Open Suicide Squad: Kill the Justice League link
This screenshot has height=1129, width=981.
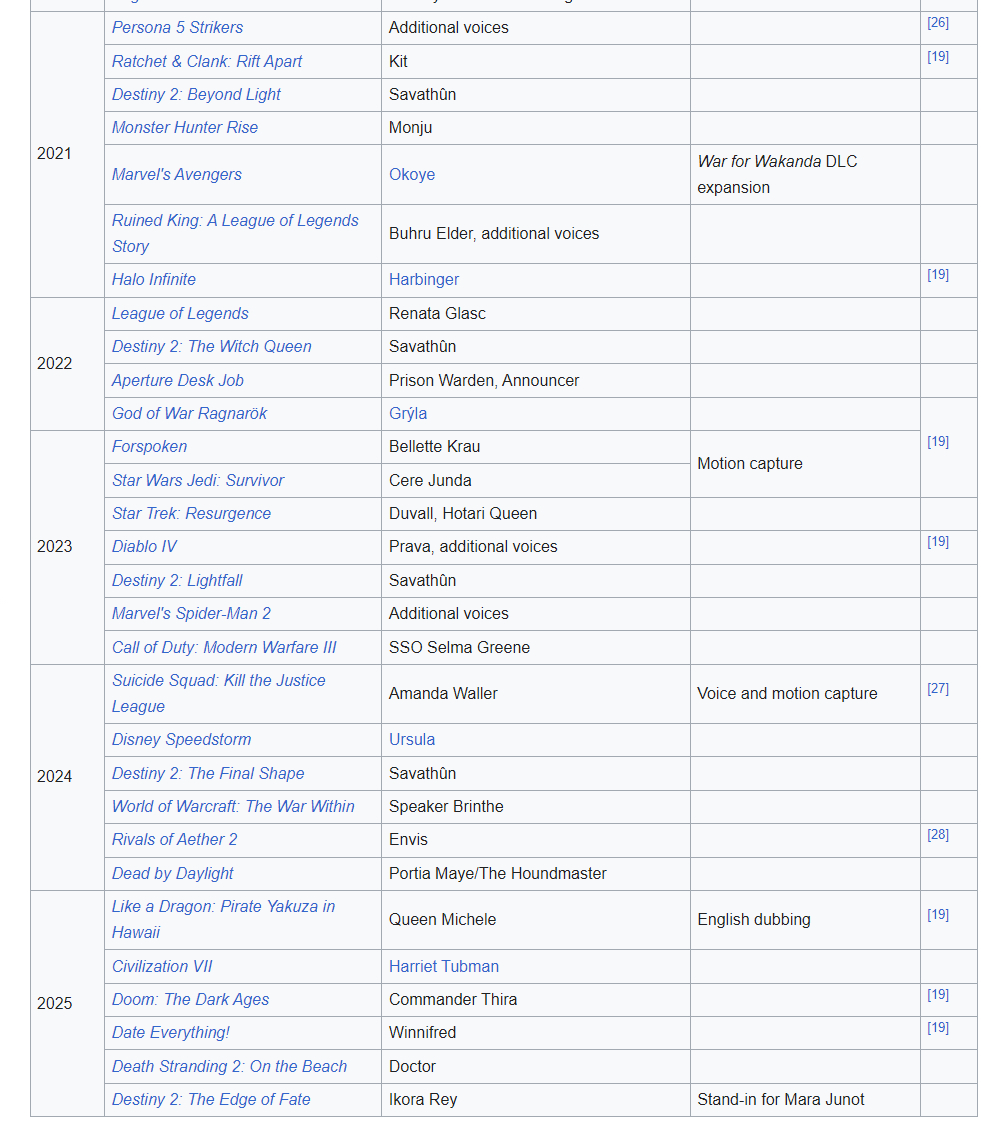point(218,693)
